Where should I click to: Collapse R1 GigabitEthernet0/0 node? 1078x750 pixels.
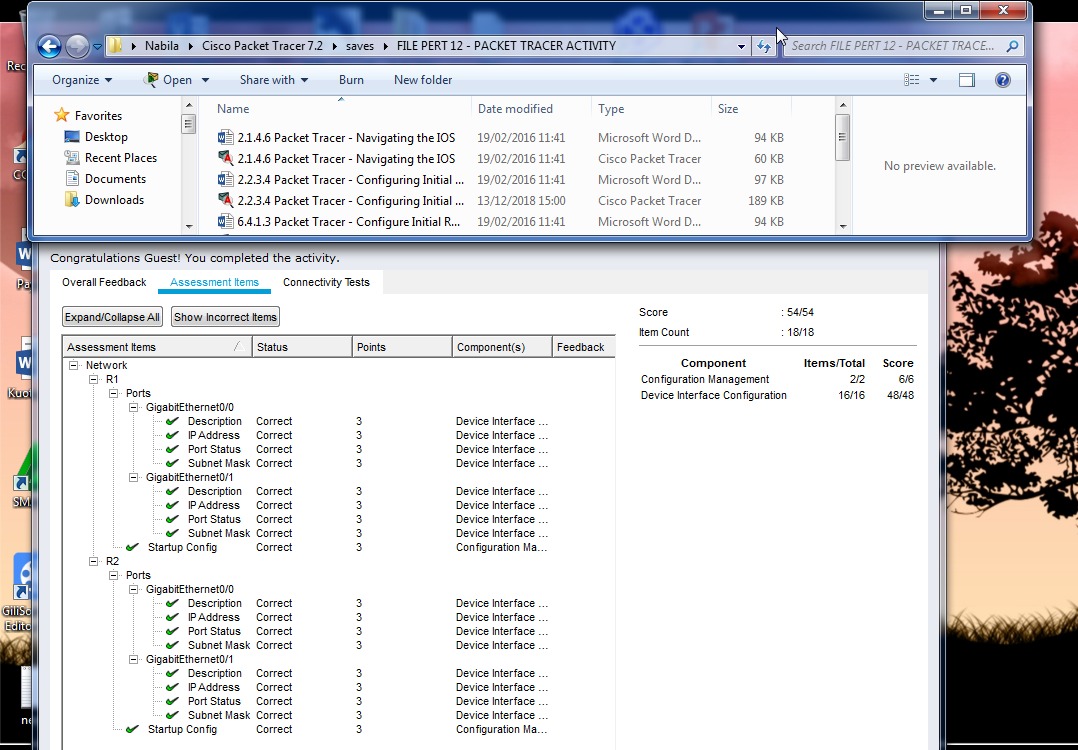click(x=133, y=407)
